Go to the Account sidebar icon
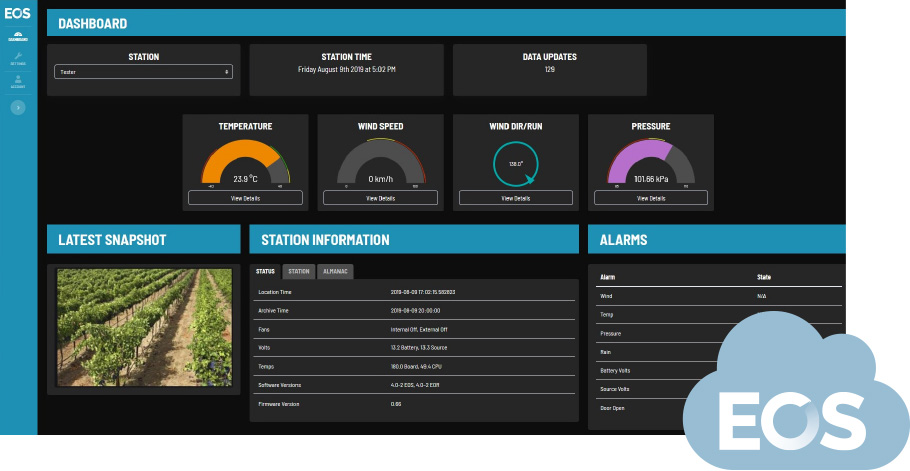 pyautogui.click(x=18, y=81)
